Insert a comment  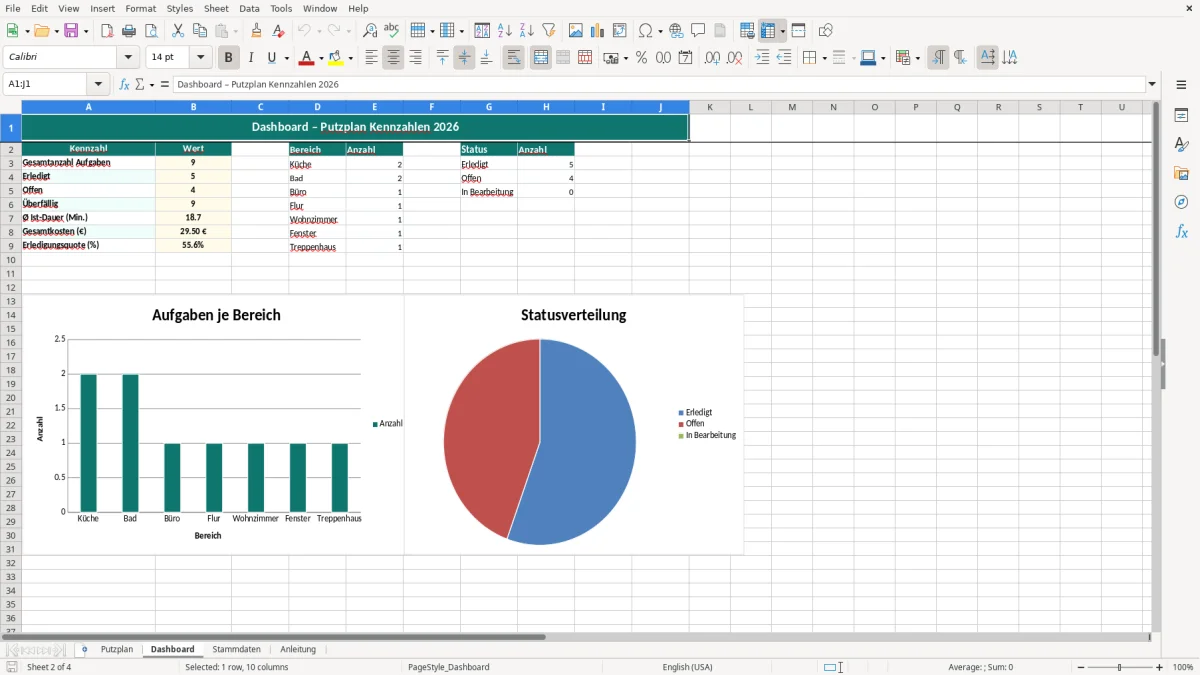point(698,31)
